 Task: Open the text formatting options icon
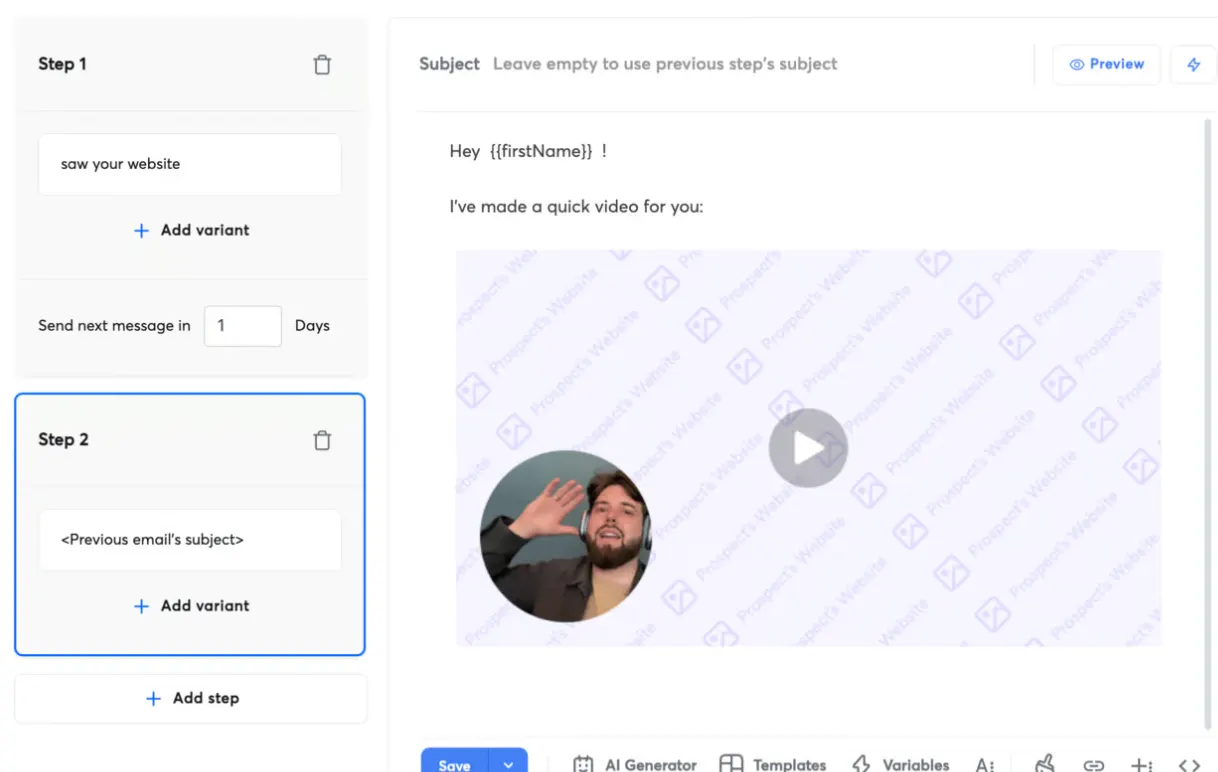[985, 765]
